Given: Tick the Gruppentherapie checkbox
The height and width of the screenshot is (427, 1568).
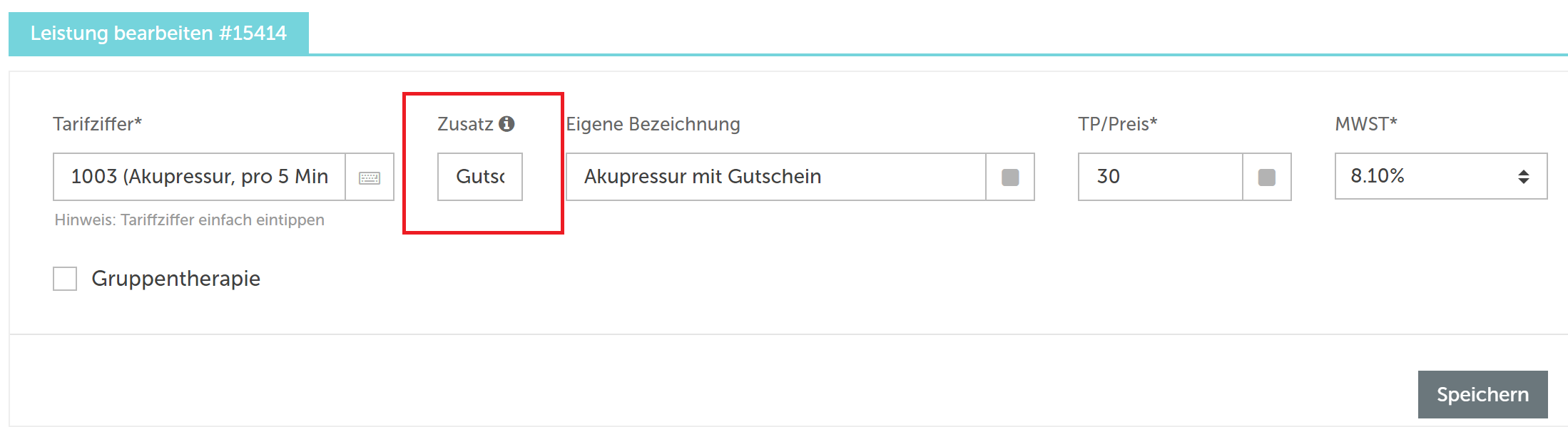Looking at the screenshot, I should [65, 279].
